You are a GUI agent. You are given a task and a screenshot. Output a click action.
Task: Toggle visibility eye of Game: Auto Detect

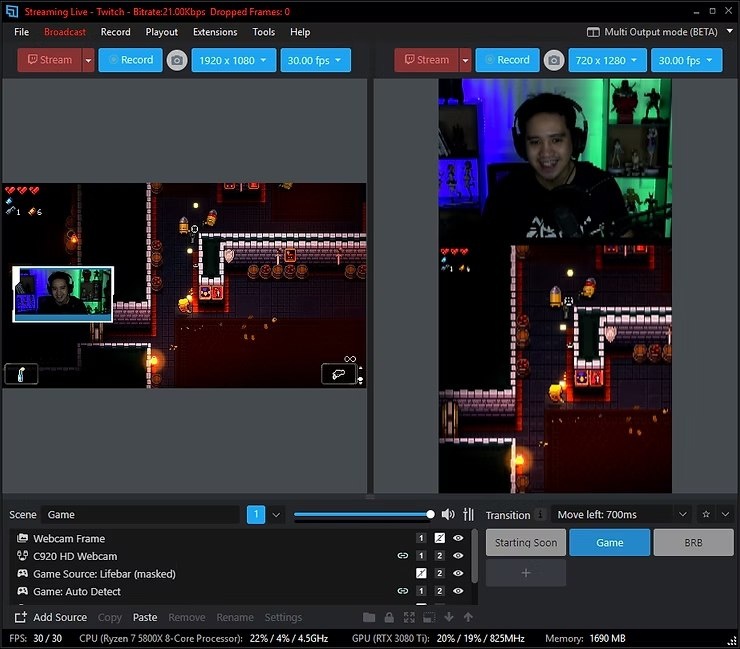tap(458, 591)
